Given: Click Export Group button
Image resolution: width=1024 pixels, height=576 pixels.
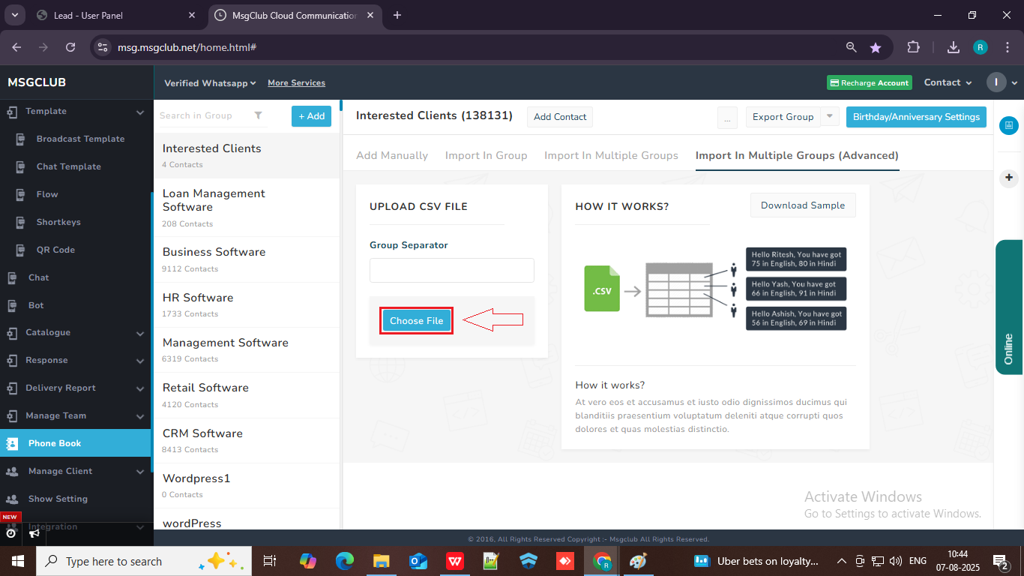Looking at the screenshot, I should point(783,117).
